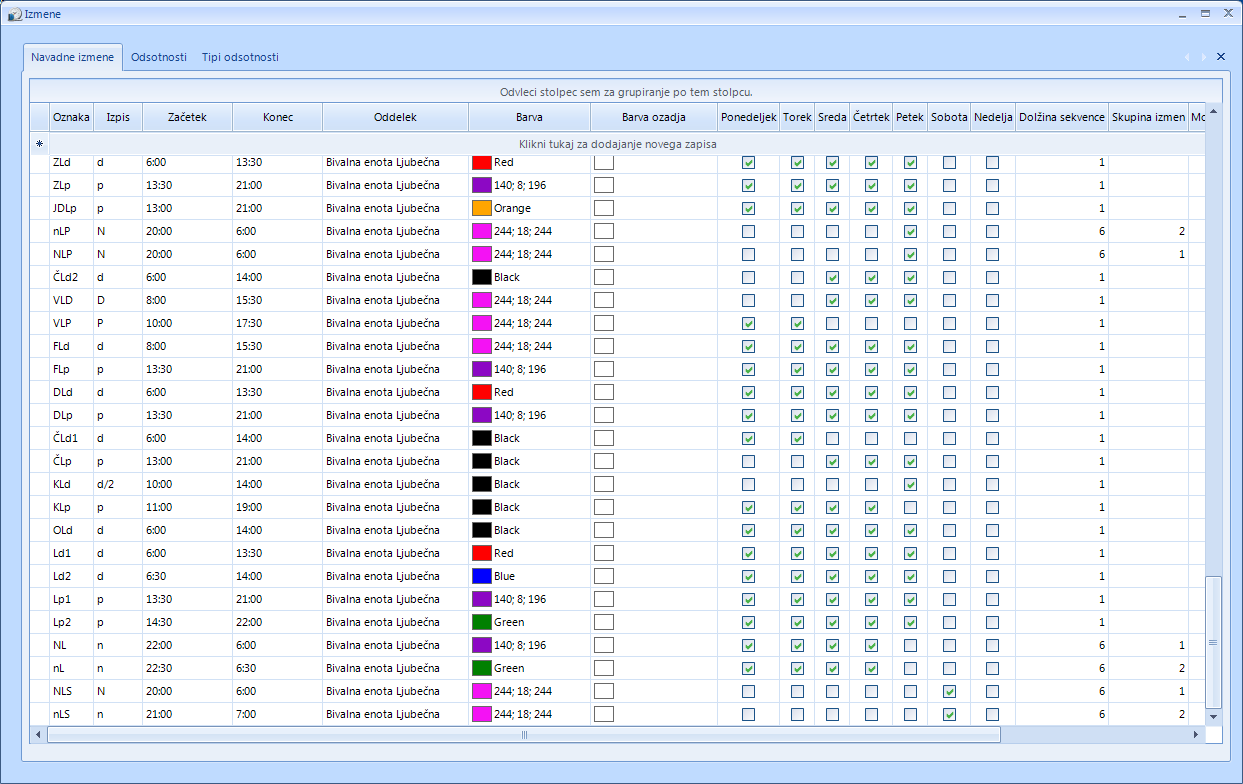Click the horizontal scrollbar right arrow

coord(1195,735)
